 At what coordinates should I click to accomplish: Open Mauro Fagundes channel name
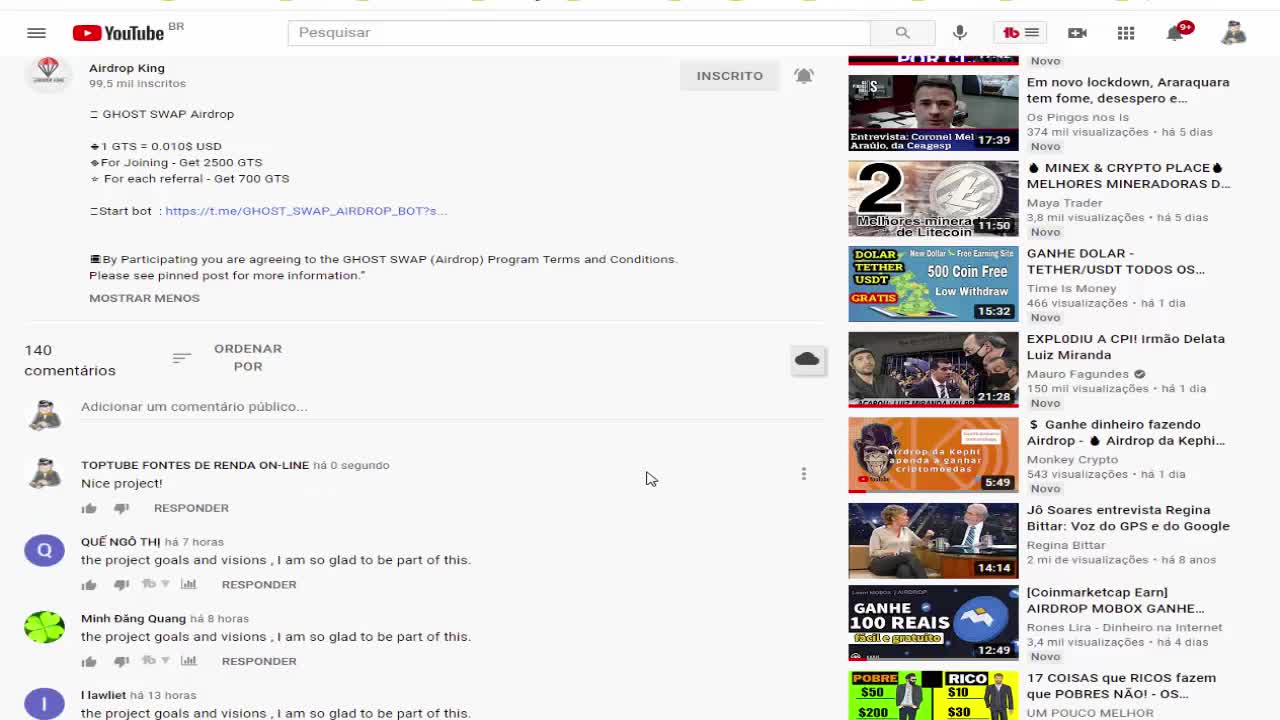coord(1078,374)
